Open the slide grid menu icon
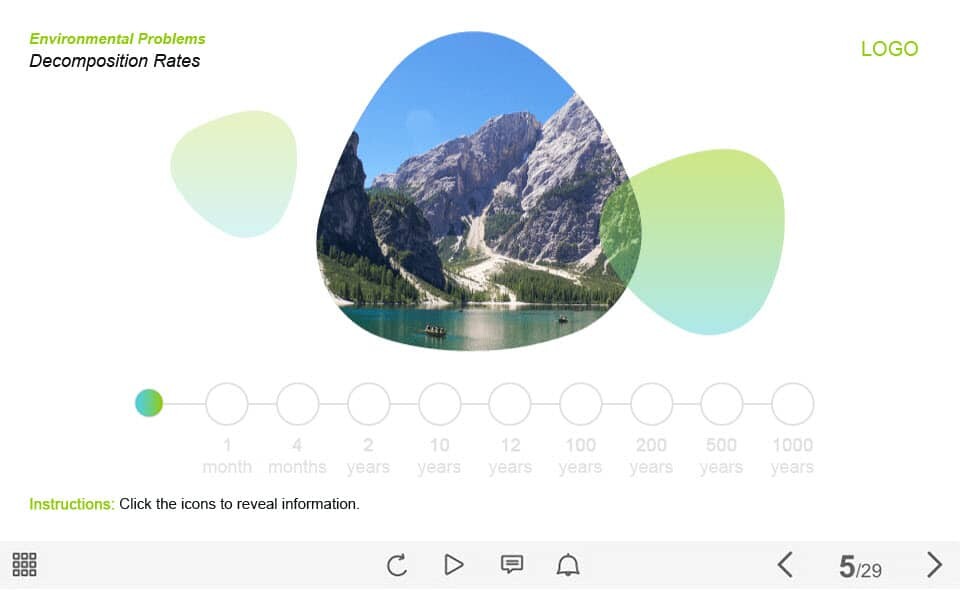Screen dimensions: 960x590 pos(24,564)
